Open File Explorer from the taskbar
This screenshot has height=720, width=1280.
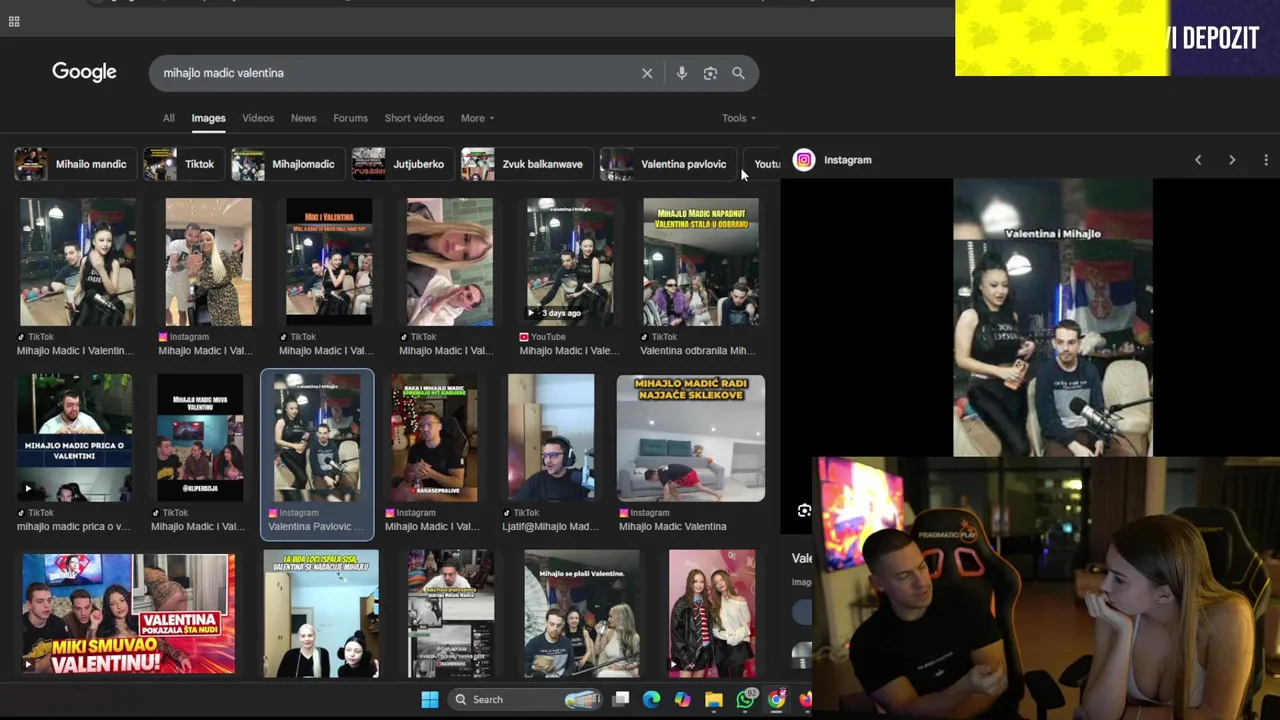tap(713, 699)
